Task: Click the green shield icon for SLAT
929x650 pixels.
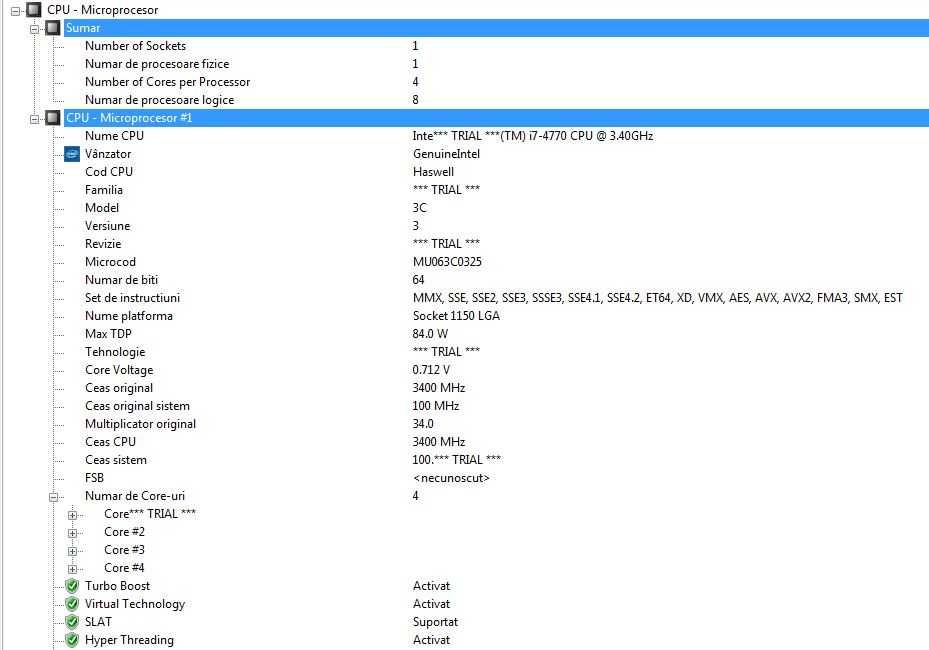Action: (72, 622)
